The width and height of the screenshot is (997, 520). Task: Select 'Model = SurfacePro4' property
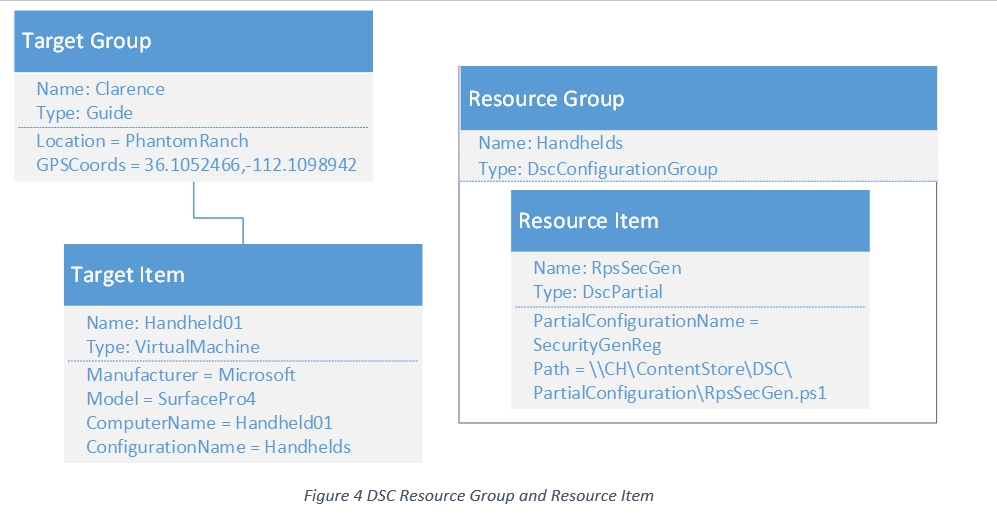point(173,399)
